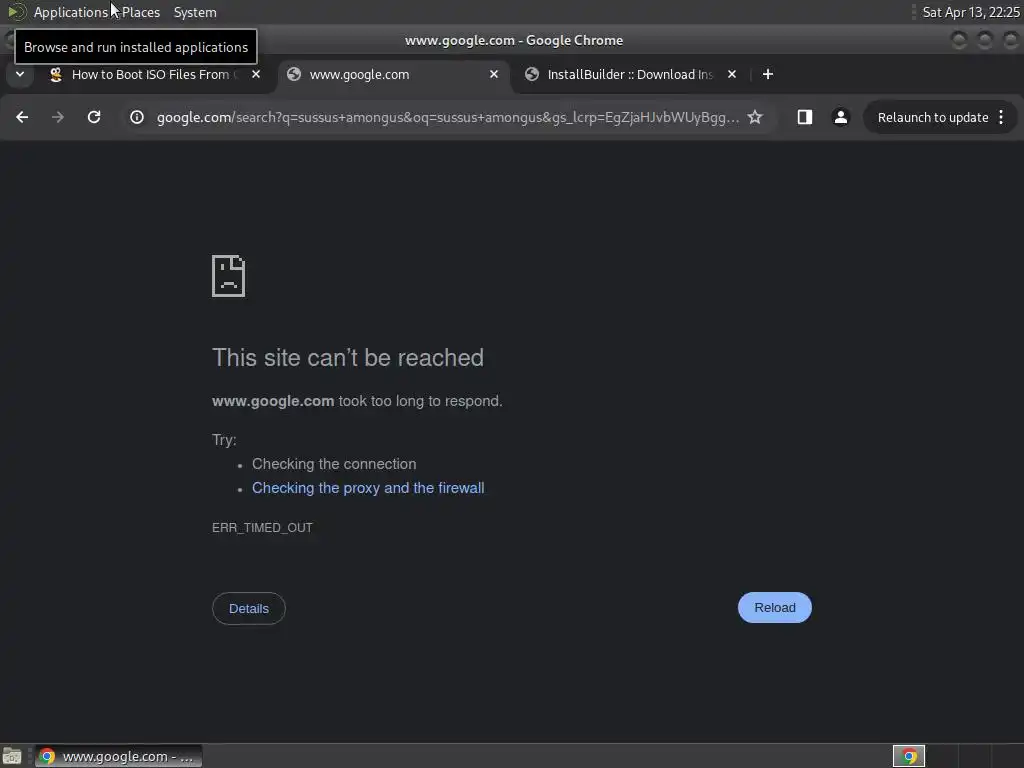
Task: Click the sad page error icon
Action: coord(229,276)
